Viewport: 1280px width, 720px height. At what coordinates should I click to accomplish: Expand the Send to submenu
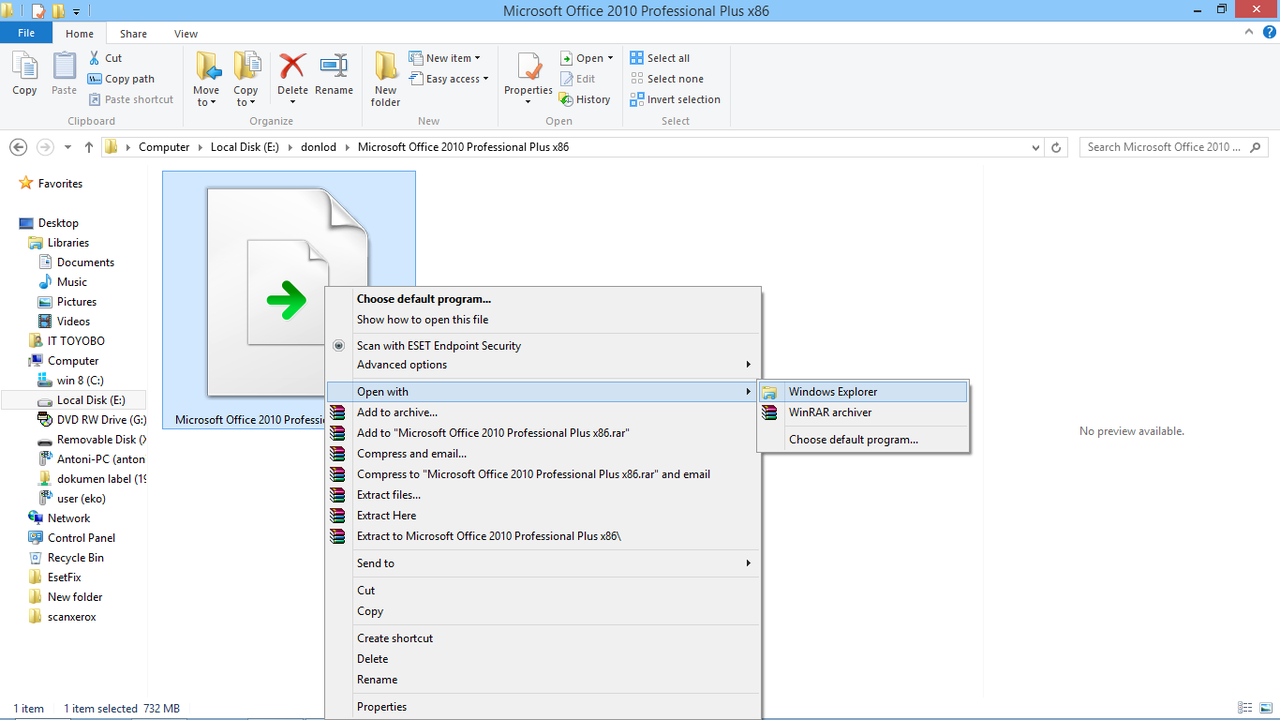(544, 563)
